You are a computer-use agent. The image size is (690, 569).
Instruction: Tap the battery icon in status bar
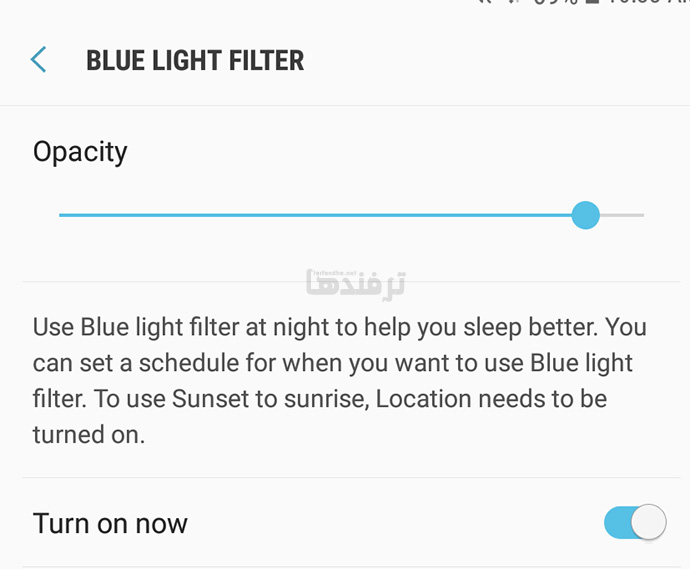click(x=593, y=2)
